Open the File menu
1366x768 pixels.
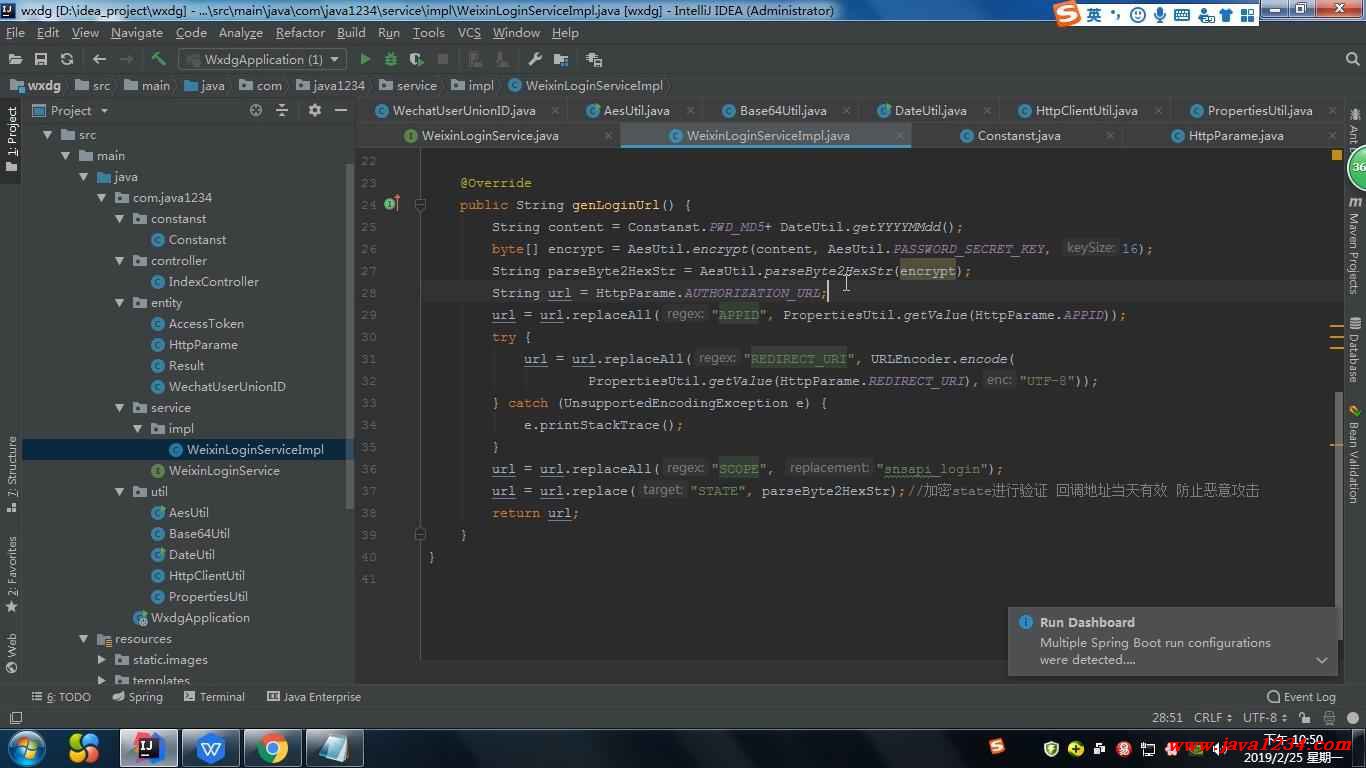(x=15, y=33)
